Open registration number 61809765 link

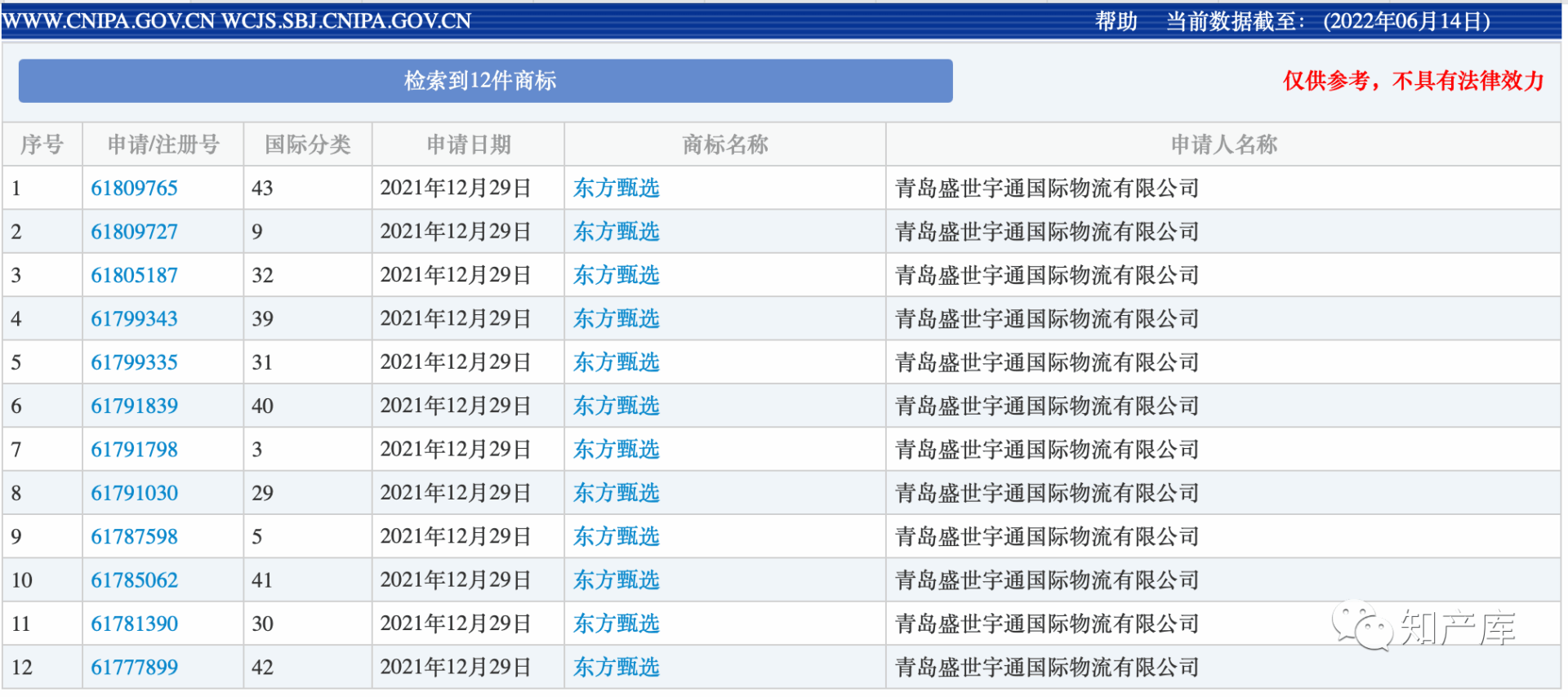pyautogui.click(x=134, y=189)
